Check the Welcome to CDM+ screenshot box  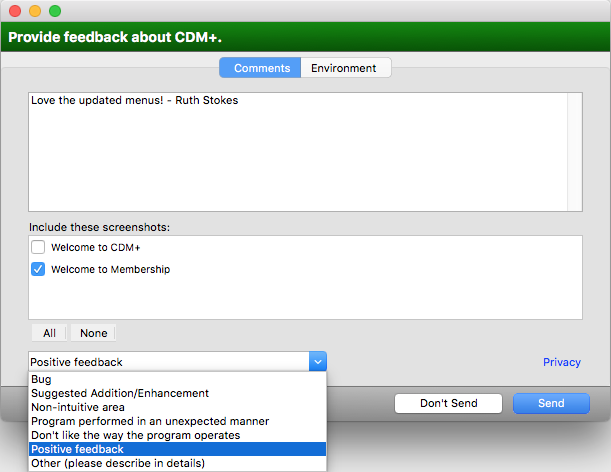38,247
